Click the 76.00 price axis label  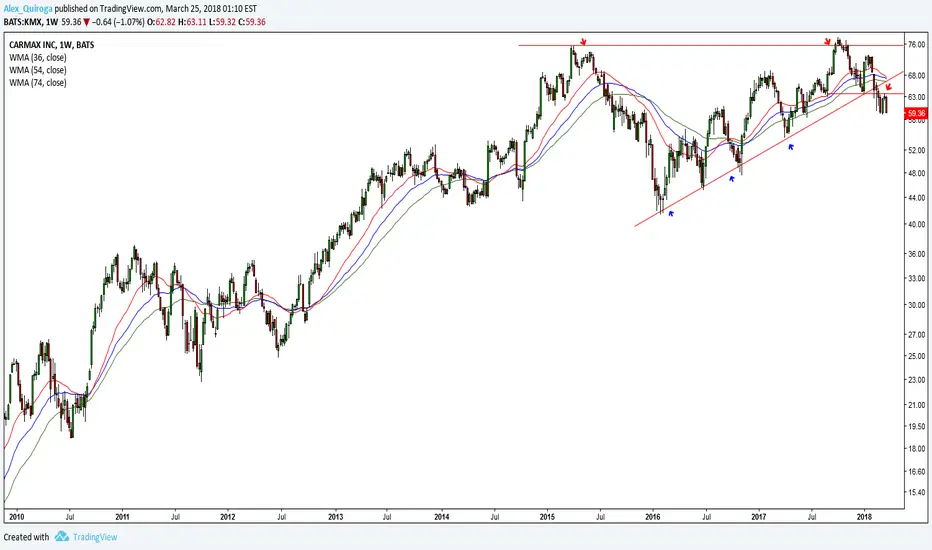click(x=917, y=45)
